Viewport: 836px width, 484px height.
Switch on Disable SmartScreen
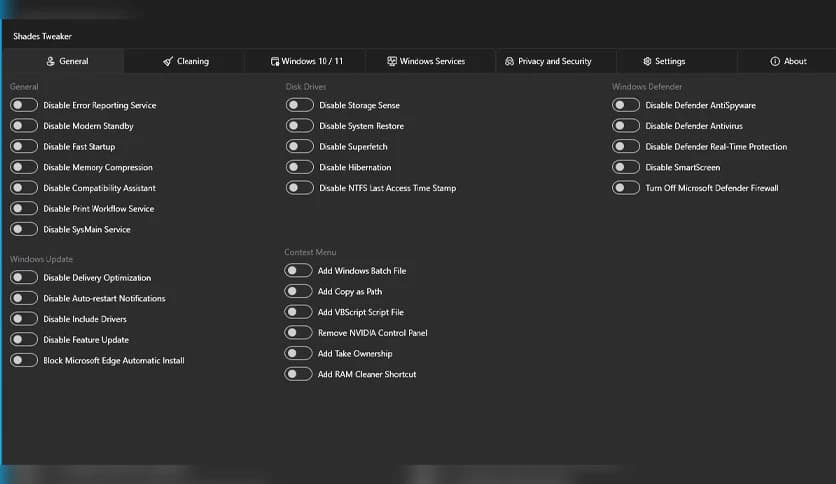626,167
